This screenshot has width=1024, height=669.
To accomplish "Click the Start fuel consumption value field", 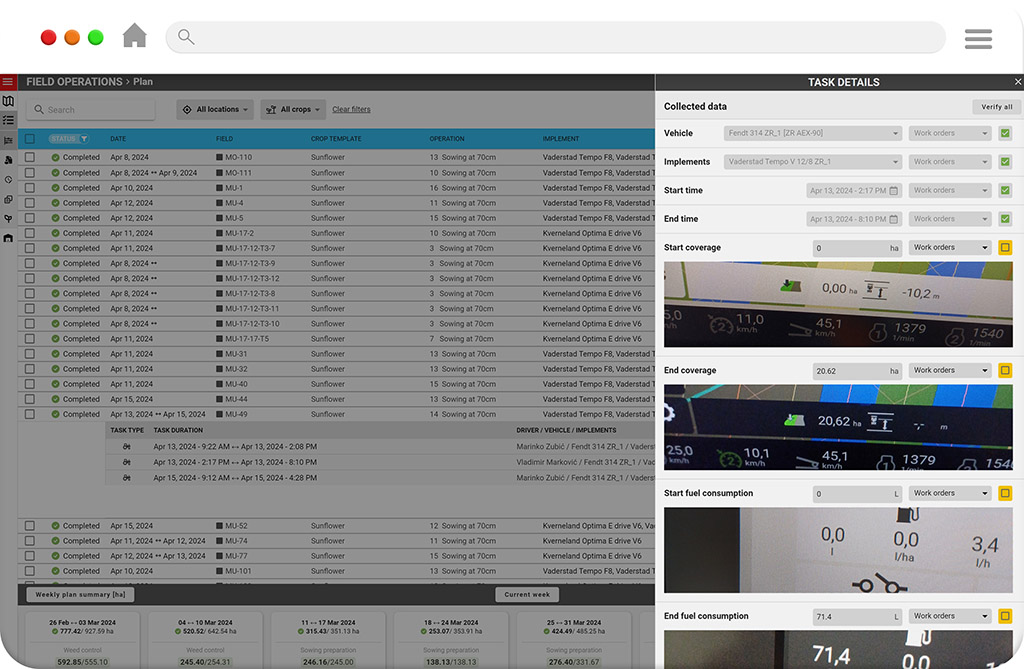I will coord(857,494).
